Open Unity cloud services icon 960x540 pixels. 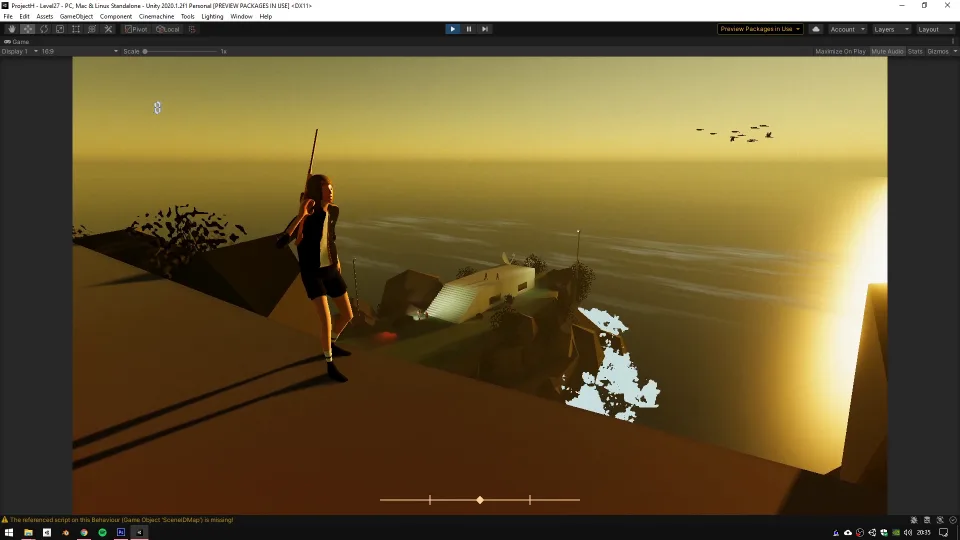click(x=816, y=29)
